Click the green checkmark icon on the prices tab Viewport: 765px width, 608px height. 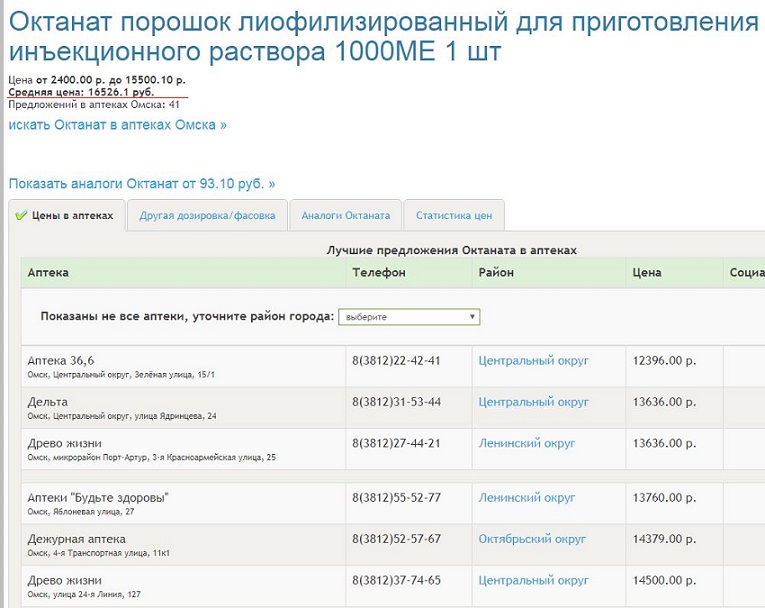(21, 215)
